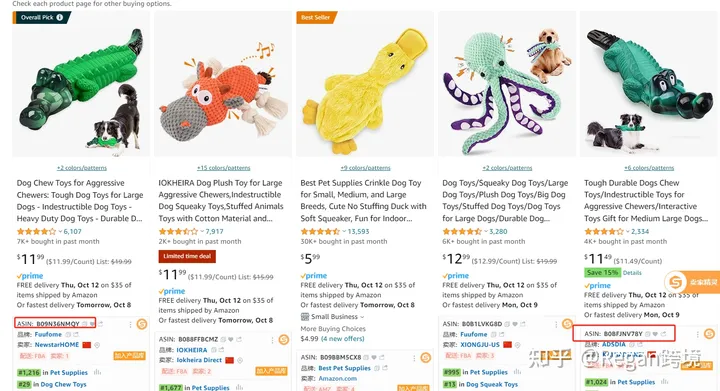Open the +15 colors/patterns link
The height and width of the screenshot is (391, 720).
224,168
